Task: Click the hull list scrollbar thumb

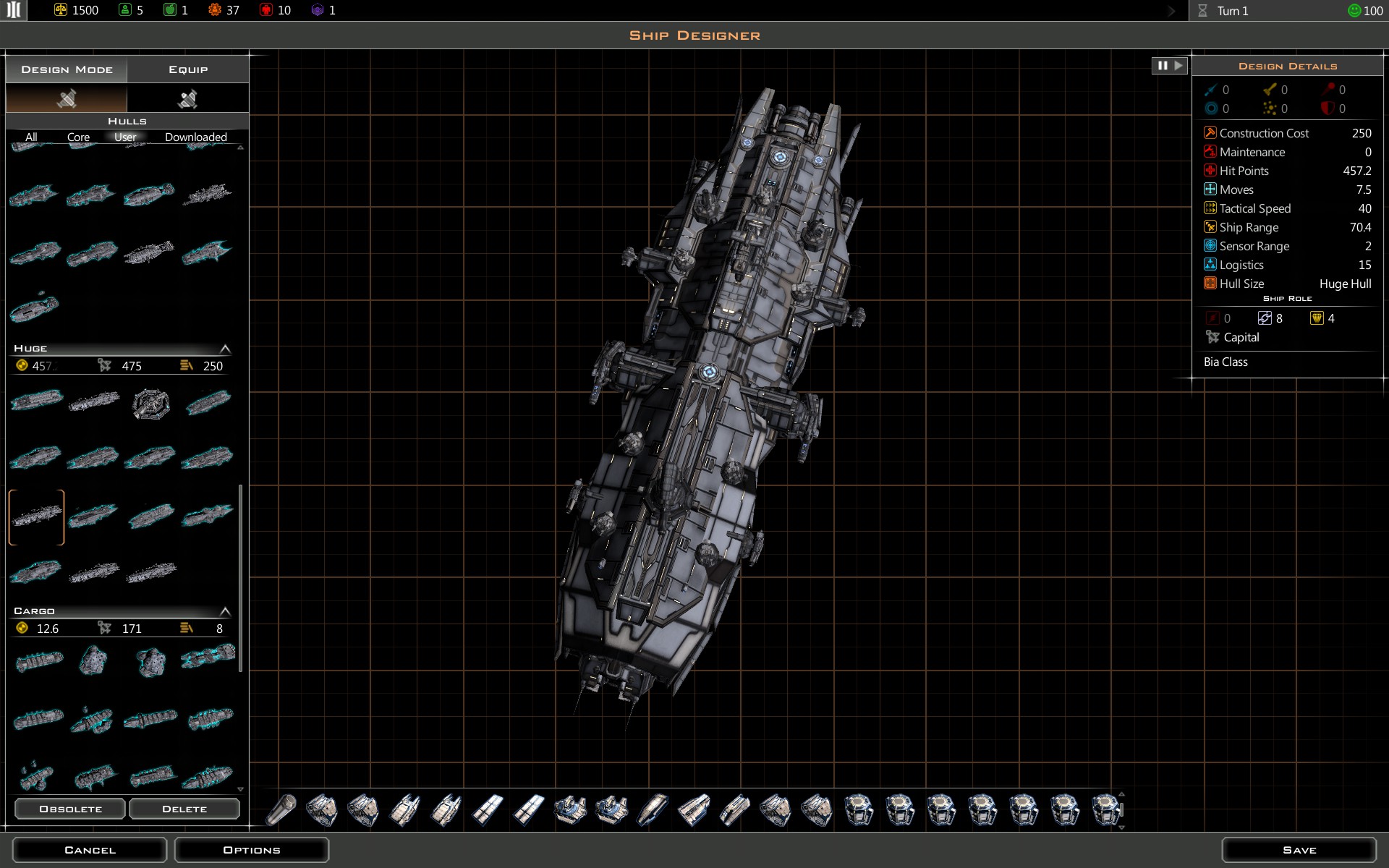Action: 241,579
